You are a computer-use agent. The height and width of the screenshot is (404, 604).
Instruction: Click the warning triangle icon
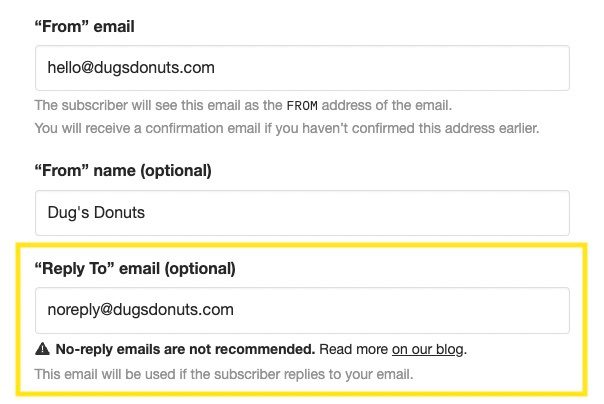coord(42,350)
